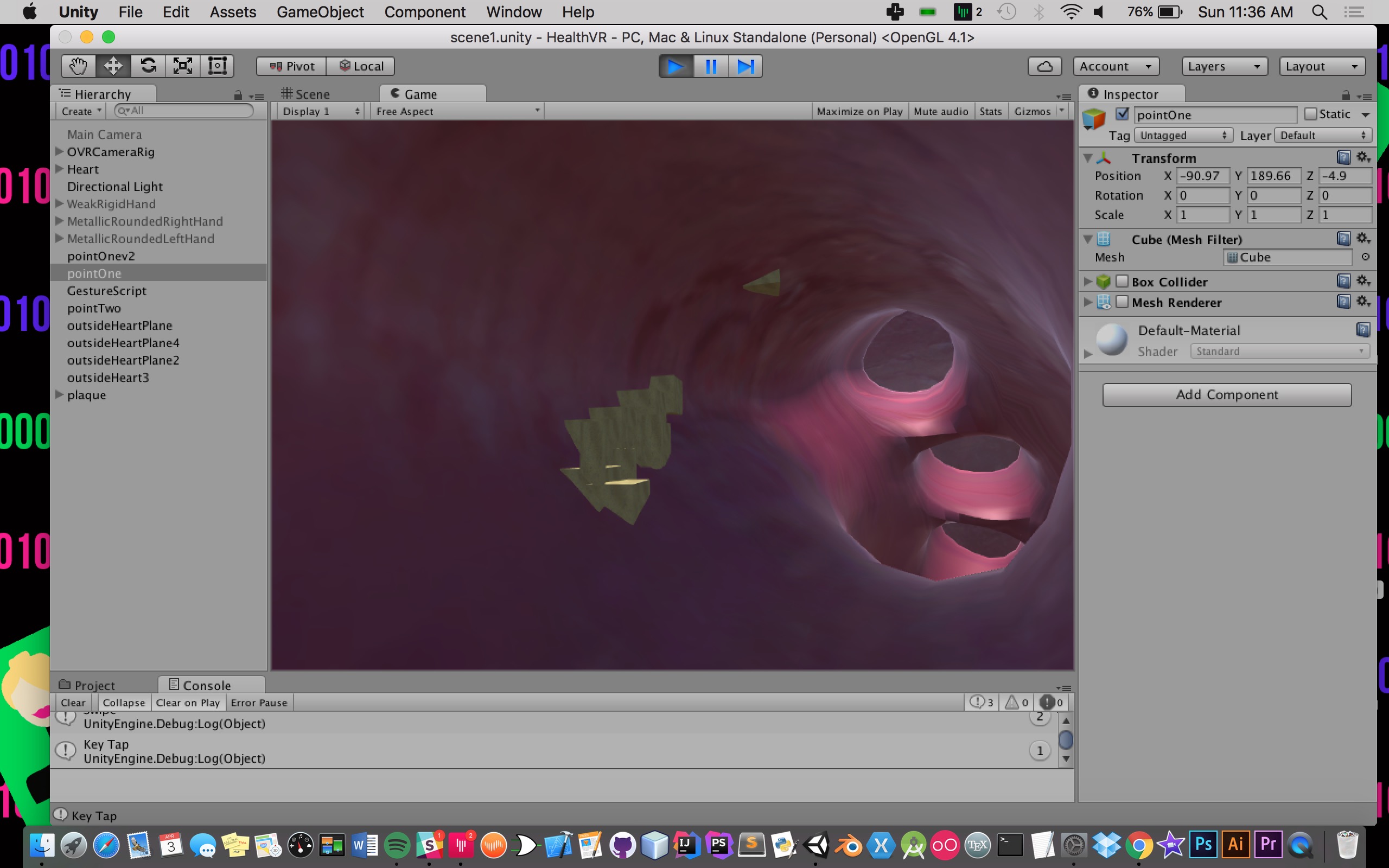Click the mesh object picker circle
This screenshot has width=1389, height=868.
coord(1366,257)
